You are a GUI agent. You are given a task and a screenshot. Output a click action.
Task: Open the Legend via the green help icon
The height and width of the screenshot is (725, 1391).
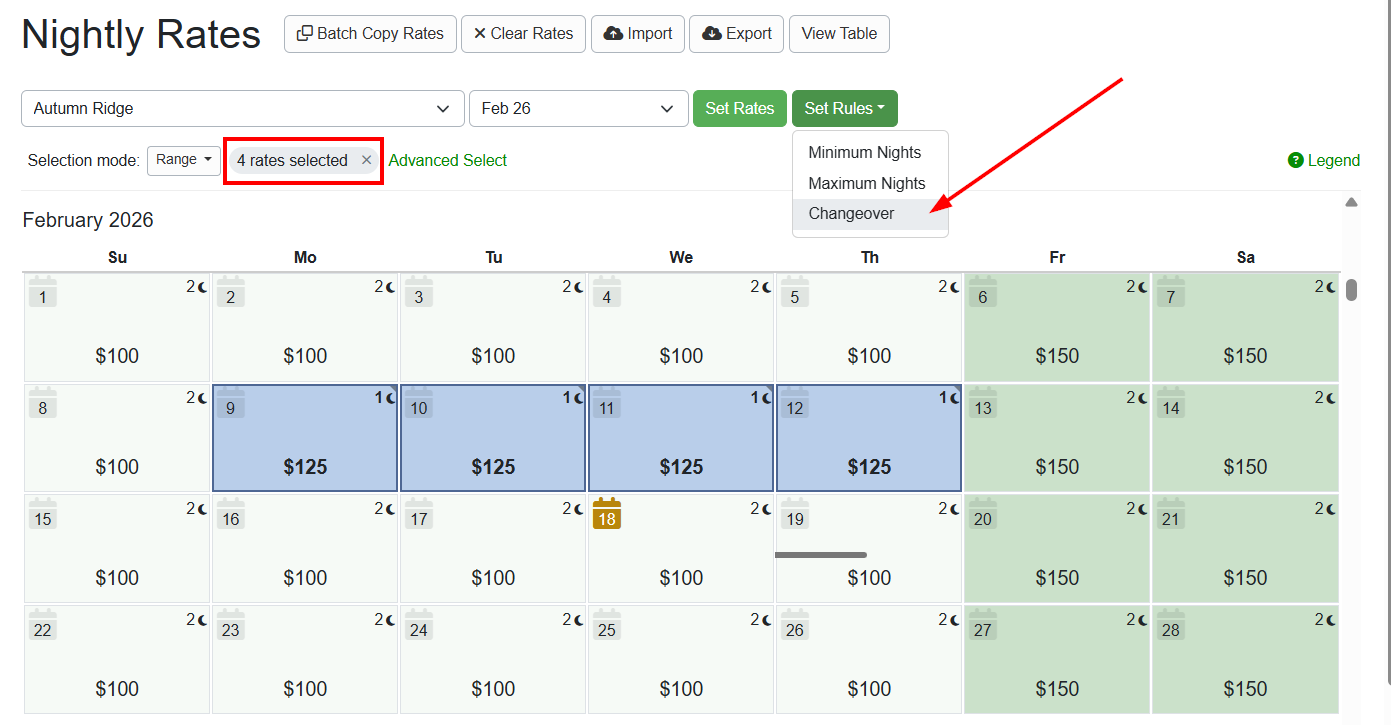1294,160
